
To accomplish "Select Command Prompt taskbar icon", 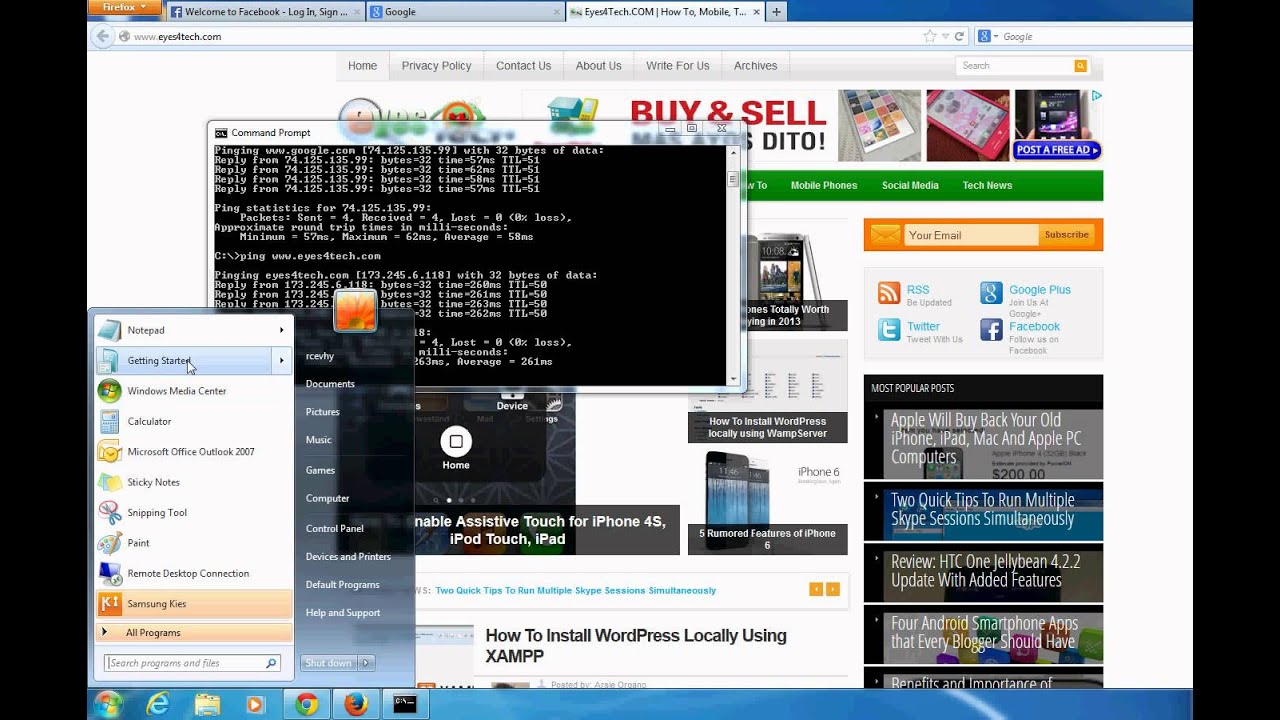I will coord(405,704).
